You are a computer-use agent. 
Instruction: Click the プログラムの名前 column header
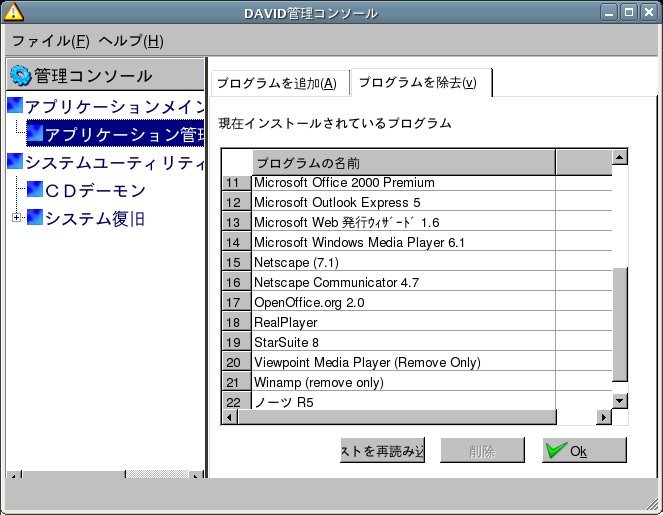(x=404, y=162)
